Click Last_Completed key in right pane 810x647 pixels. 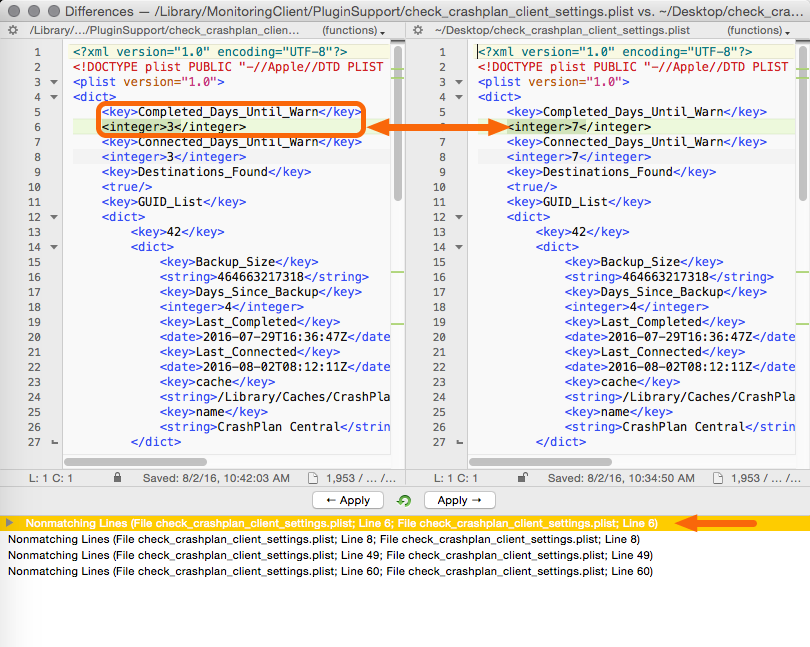(655, 322)
